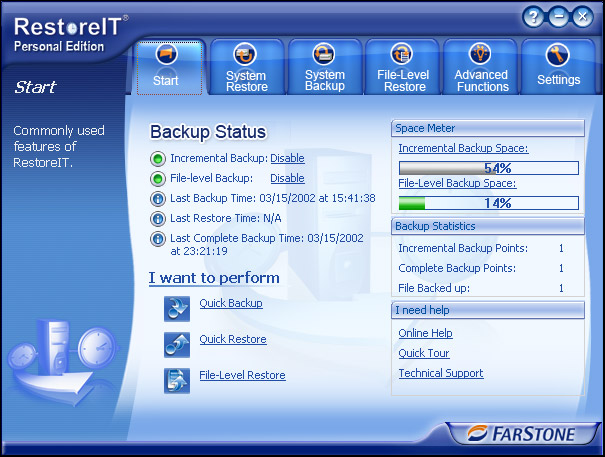Click the Last Backup Time info icon
The image size is (605, 457).
[x=158, y=198]
